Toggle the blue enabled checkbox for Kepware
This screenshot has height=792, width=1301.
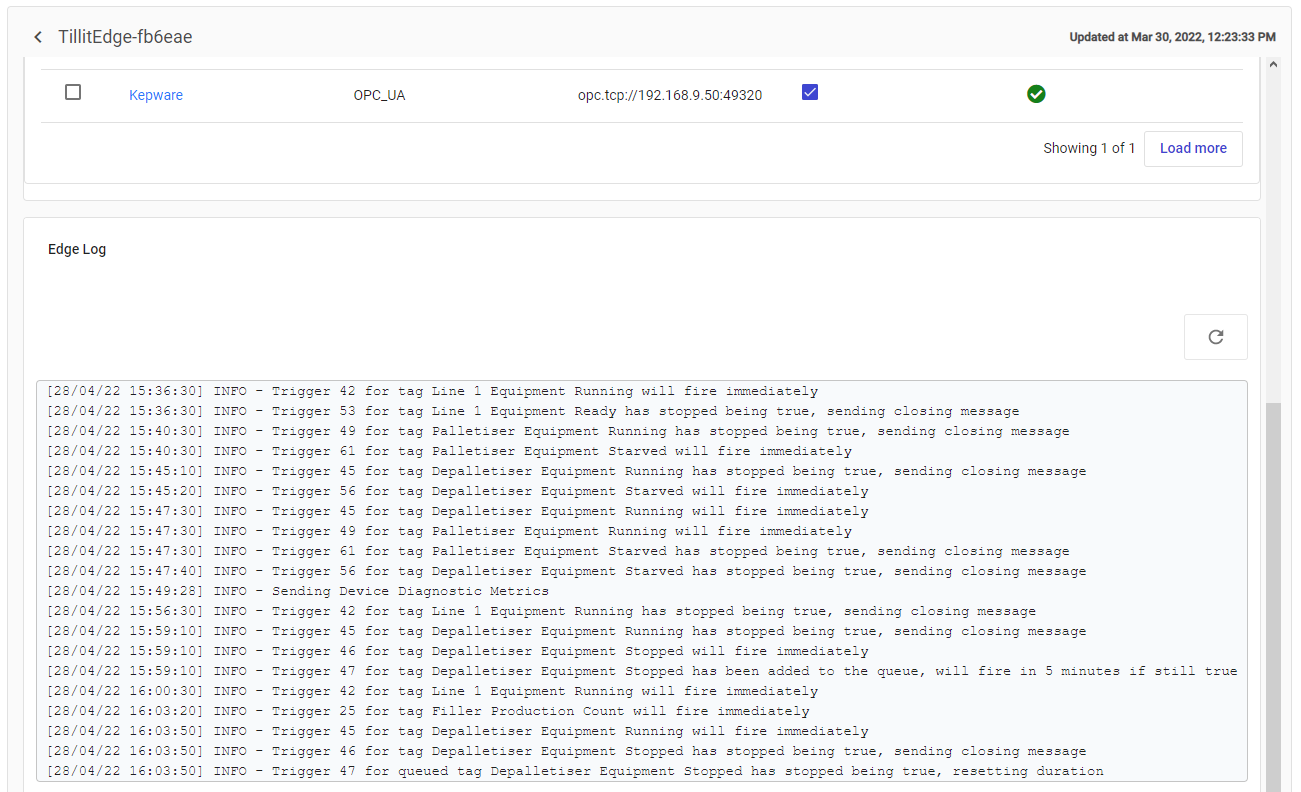(810, 93)
